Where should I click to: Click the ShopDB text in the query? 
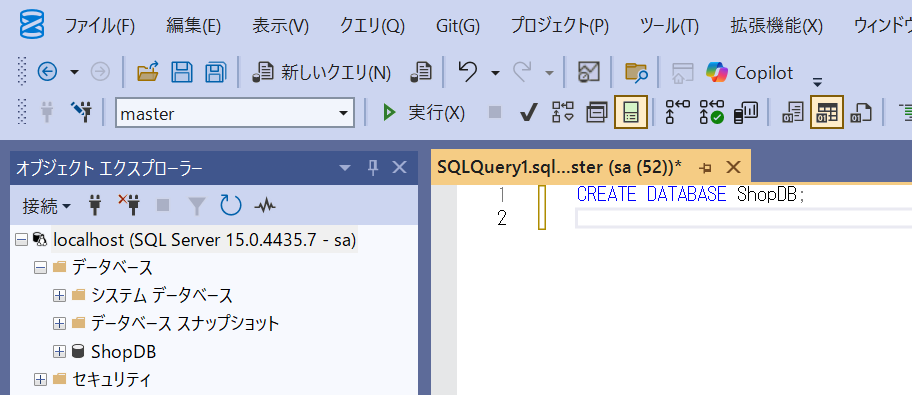[766, 194]
